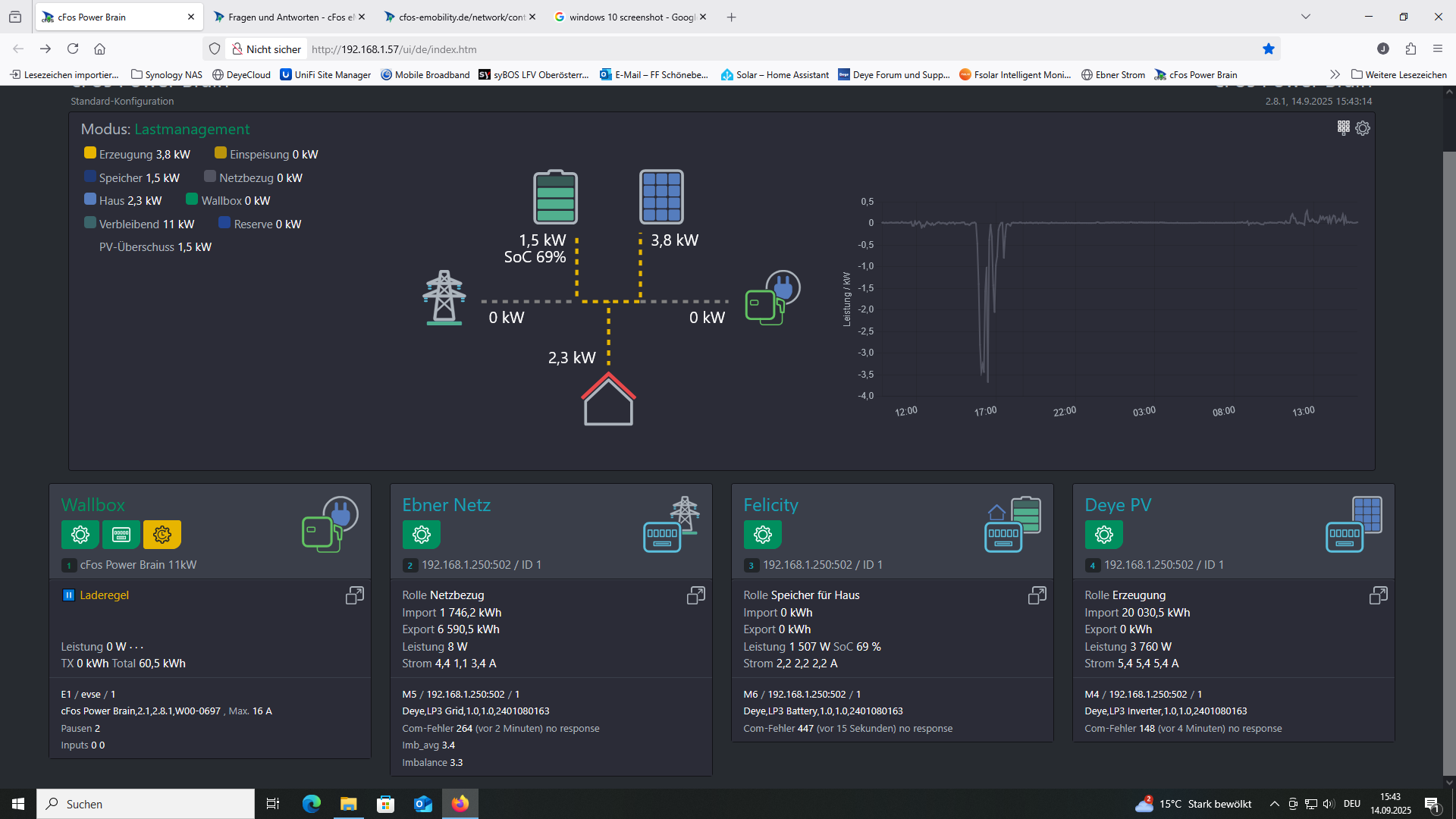Show hidden system tray icons
This screenshot has width=1456, height=819.
(1275, 804)
